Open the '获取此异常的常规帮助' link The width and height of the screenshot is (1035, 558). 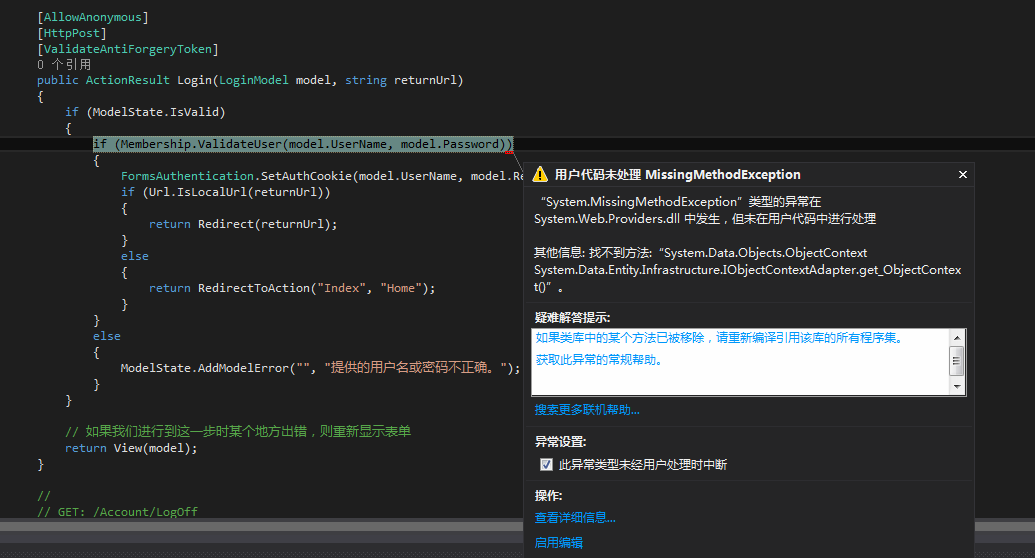pyautogui.click(x=599, y=360)
